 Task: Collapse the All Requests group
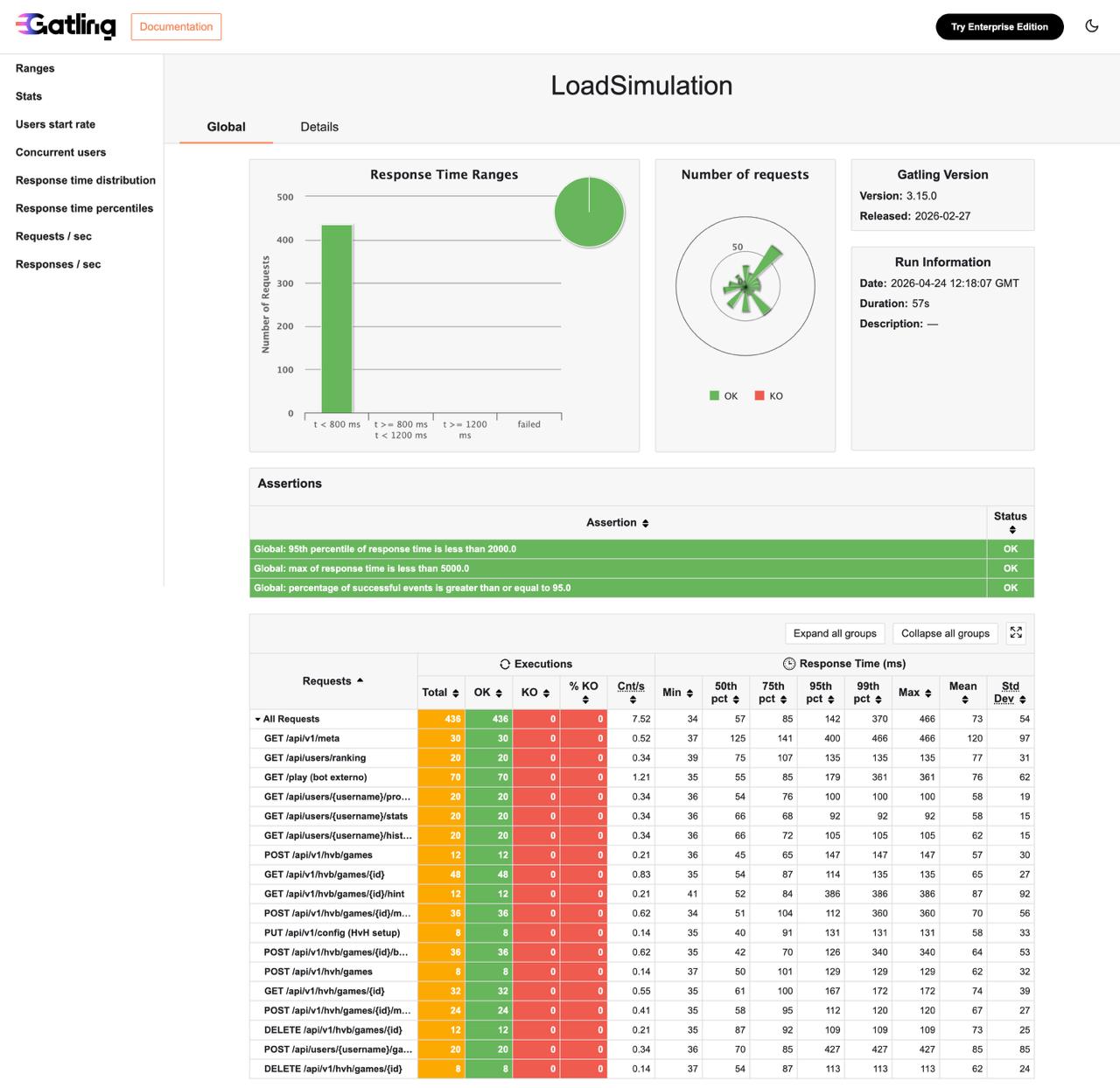(256, 718)
